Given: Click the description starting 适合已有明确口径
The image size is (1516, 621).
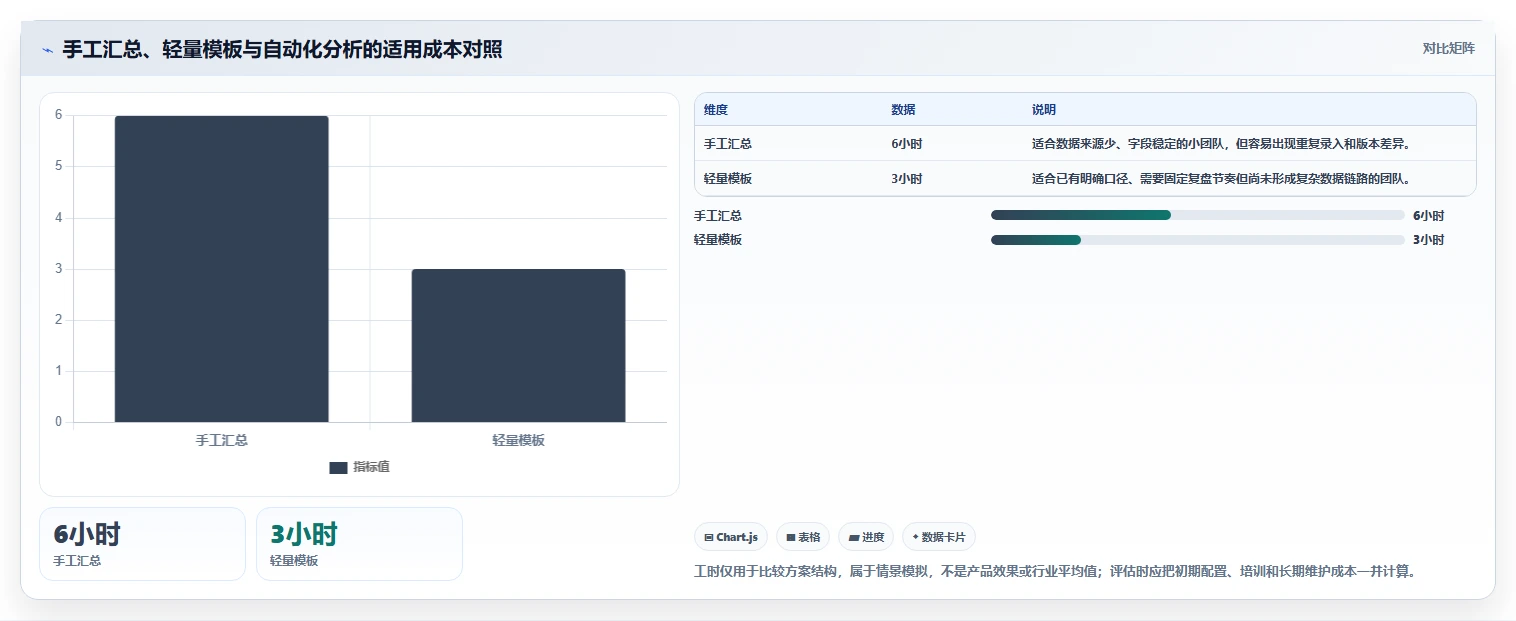Looking at the screenshot, I should click(x=1221, y=179).
